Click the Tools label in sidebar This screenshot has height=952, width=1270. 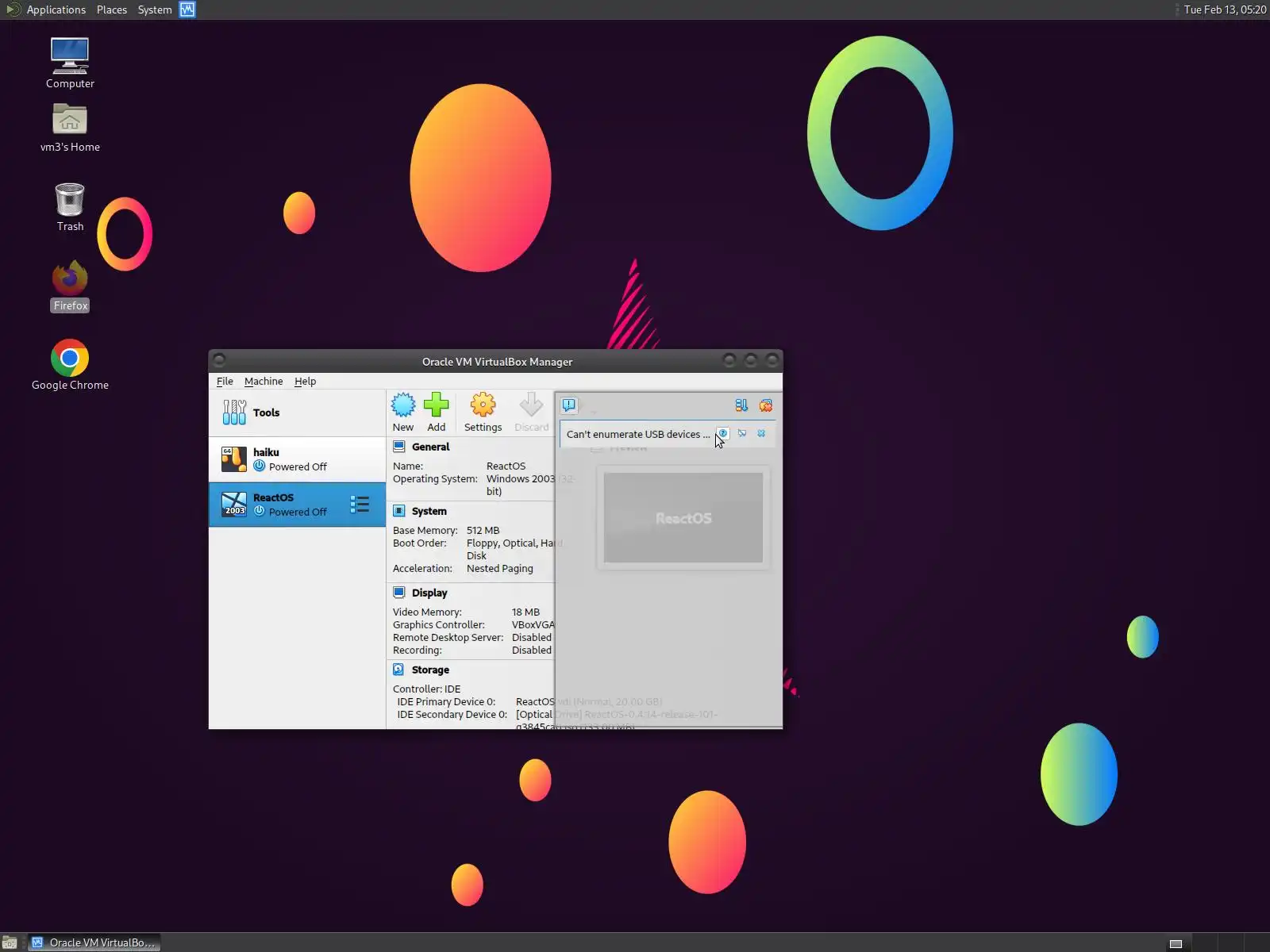(267, 413)
